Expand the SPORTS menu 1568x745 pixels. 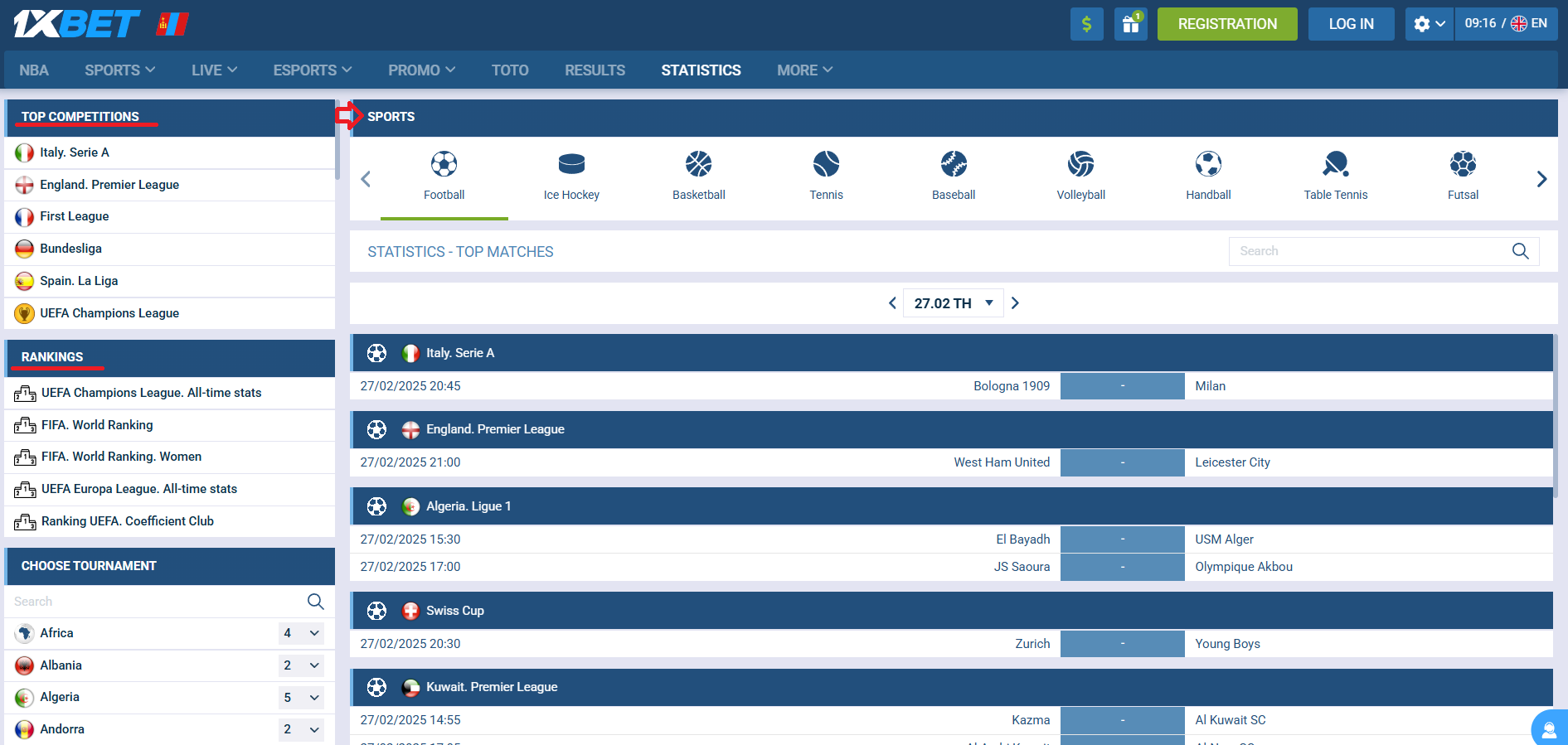[119, 70]
